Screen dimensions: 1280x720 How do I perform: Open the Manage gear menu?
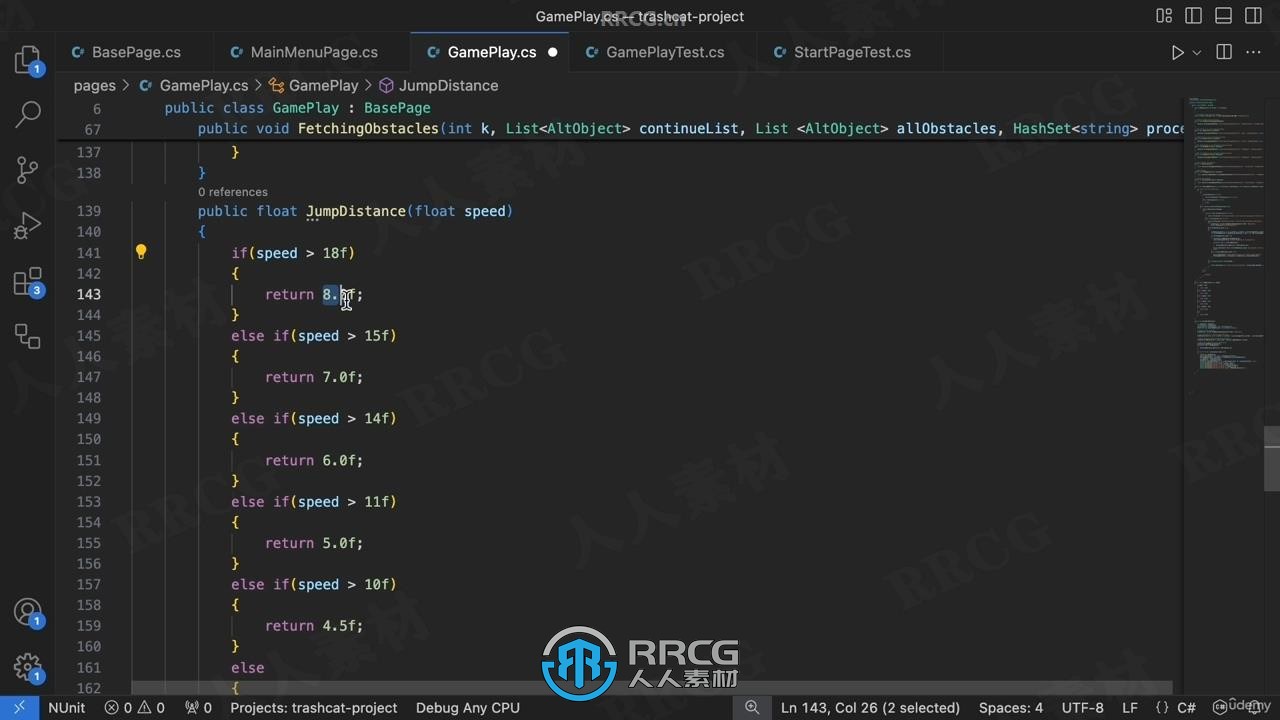[27, 666]
